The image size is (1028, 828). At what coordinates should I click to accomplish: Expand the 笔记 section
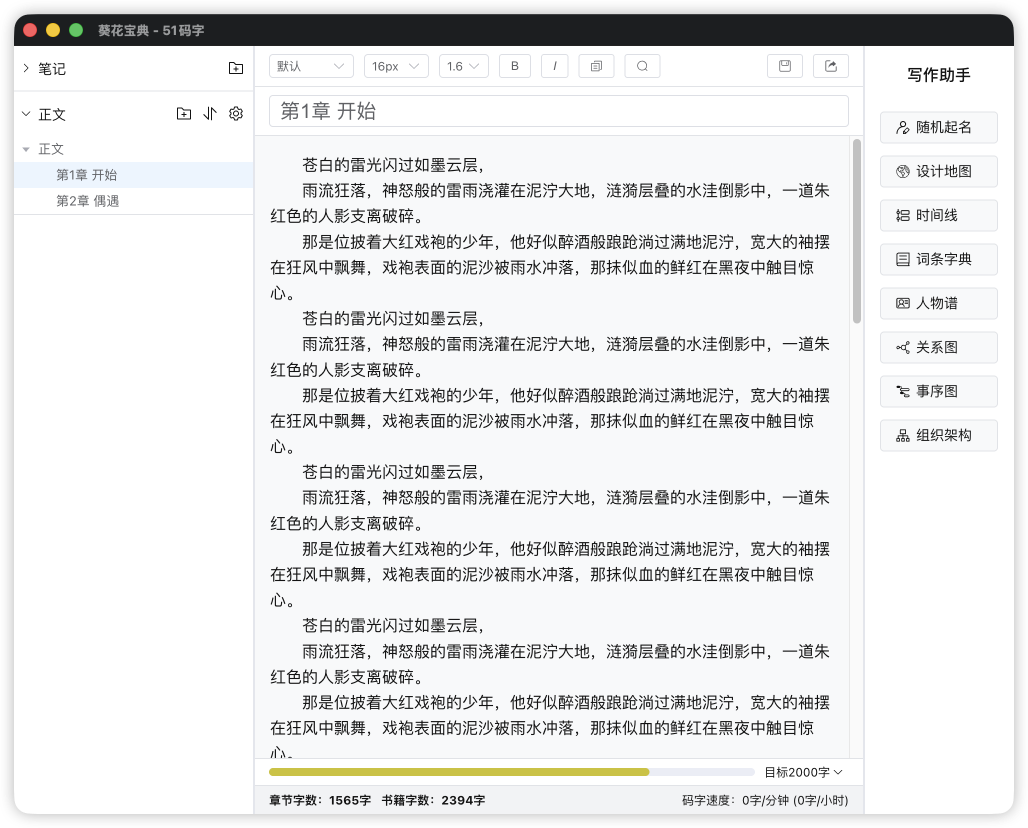(26, 69)
